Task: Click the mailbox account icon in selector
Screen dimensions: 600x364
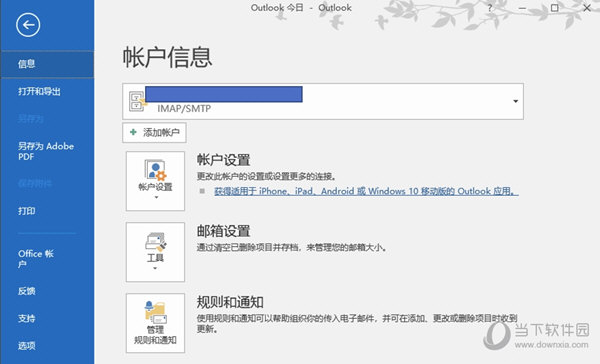Action: coord(137,101)
